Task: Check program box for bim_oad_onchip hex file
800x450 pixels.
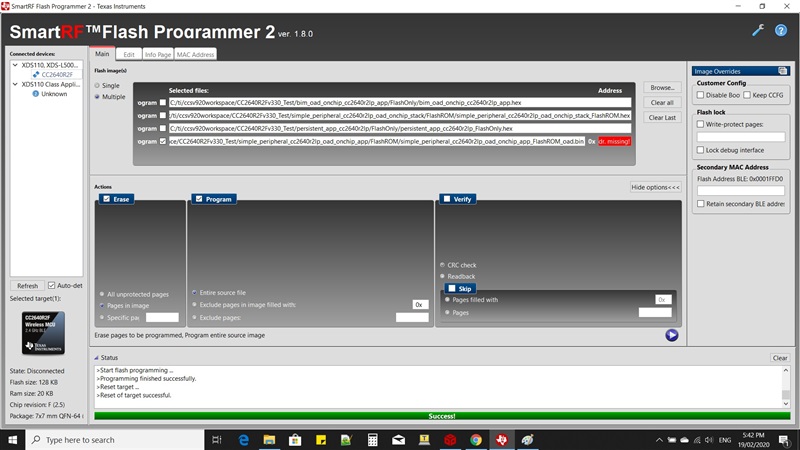Action: point(163,103)
